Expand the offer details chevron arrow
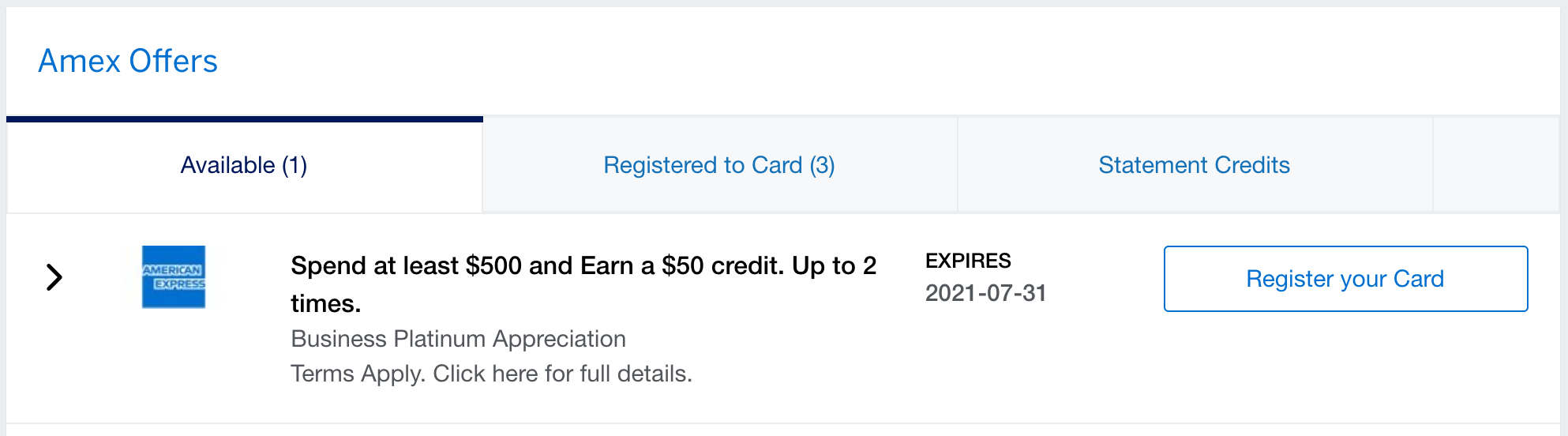1568x436 pixels. tap(54, 277)
